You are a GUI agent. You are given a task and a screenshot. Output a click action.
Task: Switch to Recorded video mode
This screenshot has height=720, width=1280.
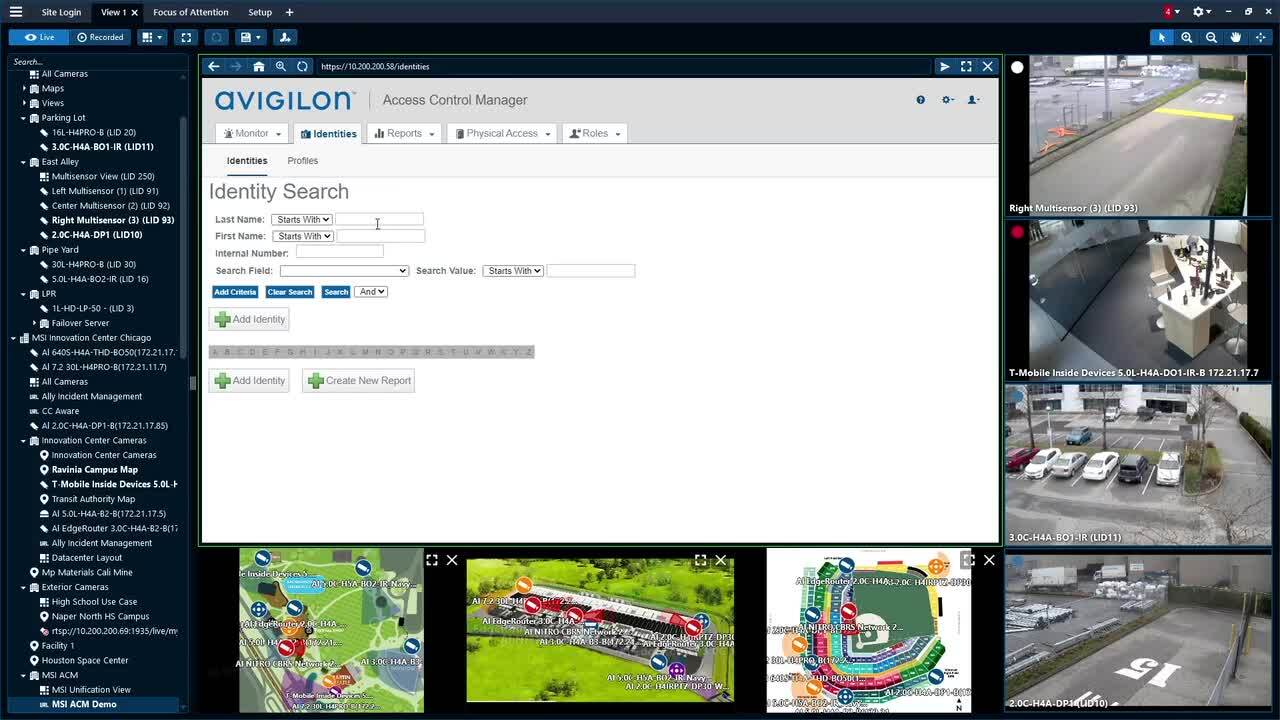[100, 37]
